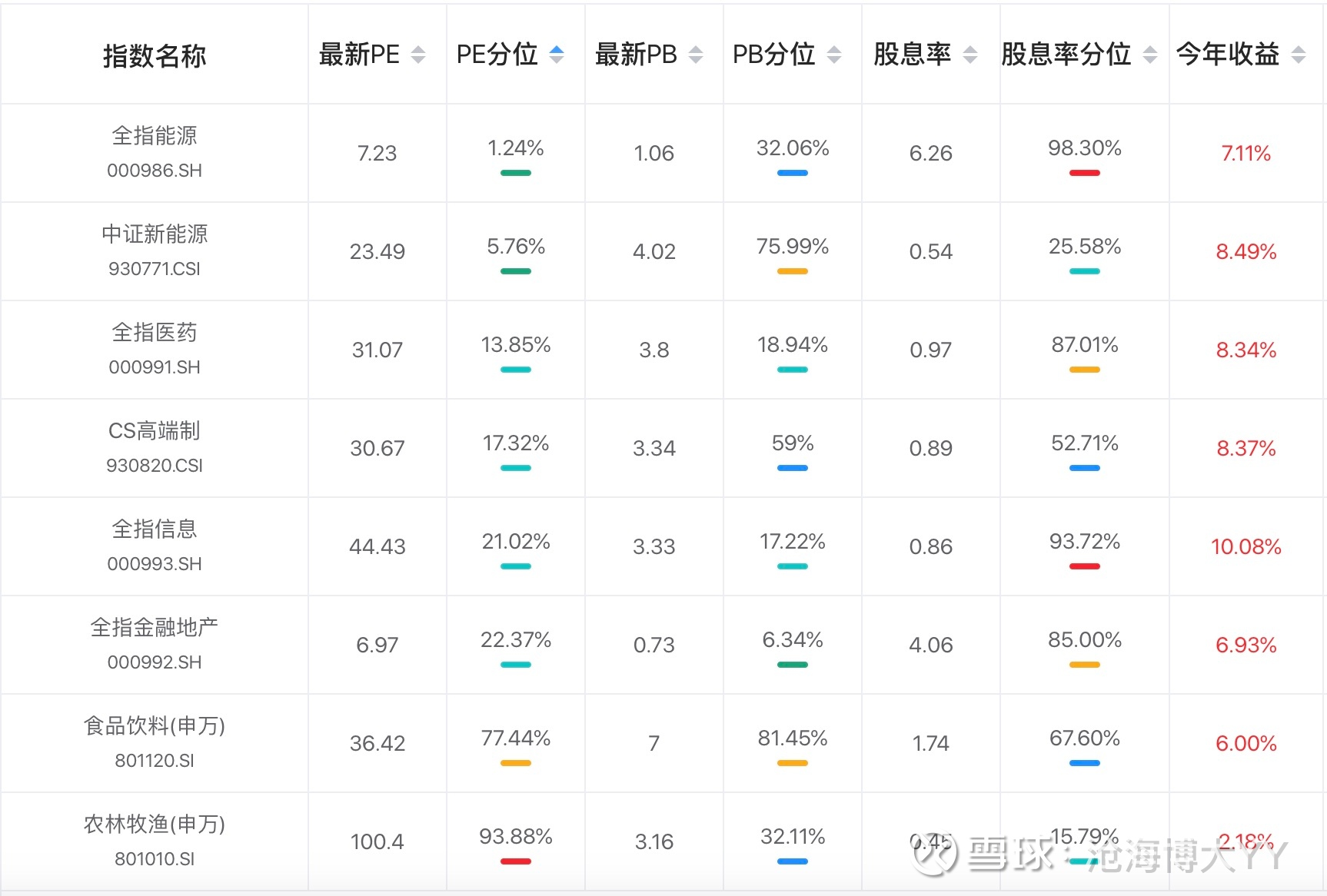The height and width of the screenshot is (896, 1327).
Task: Select index code 930820.CSI
Action: 155,466
